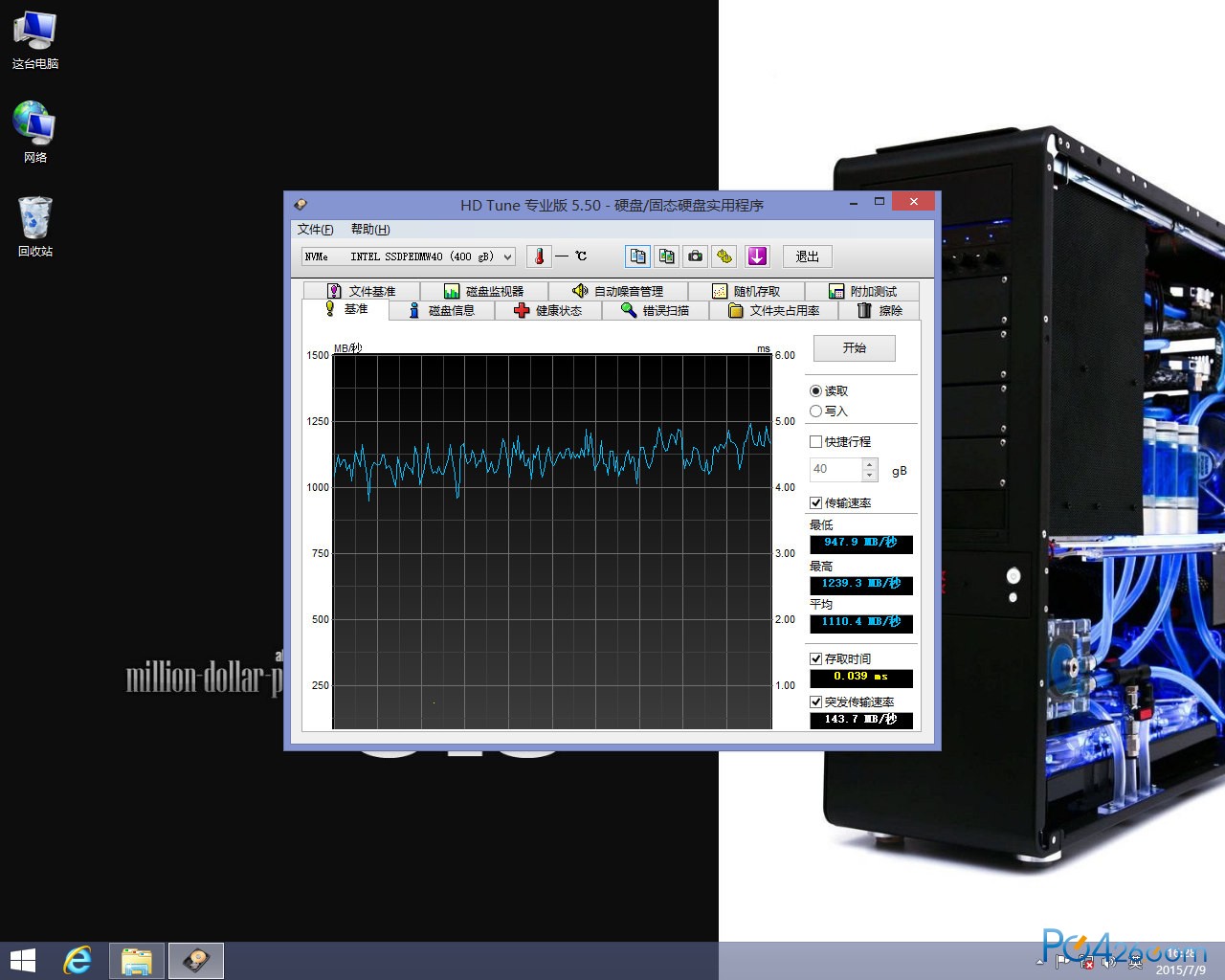Copy text results to clipboard icon
This screenshot has height=980, width=1225.
(x=637, y=256)
